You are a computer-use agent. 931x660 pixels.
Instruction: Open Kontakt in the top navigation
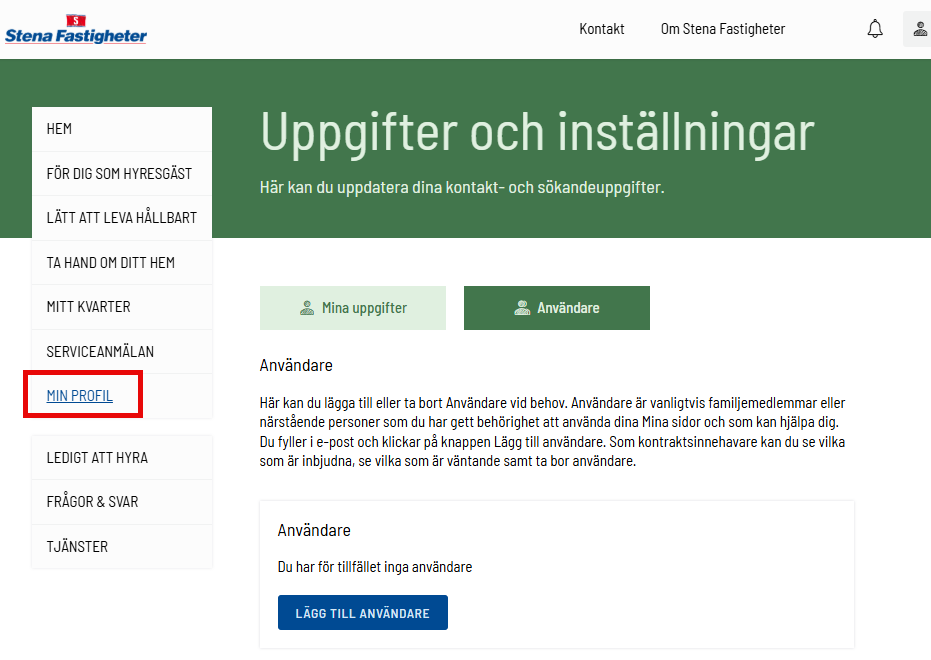pos(602,29)
